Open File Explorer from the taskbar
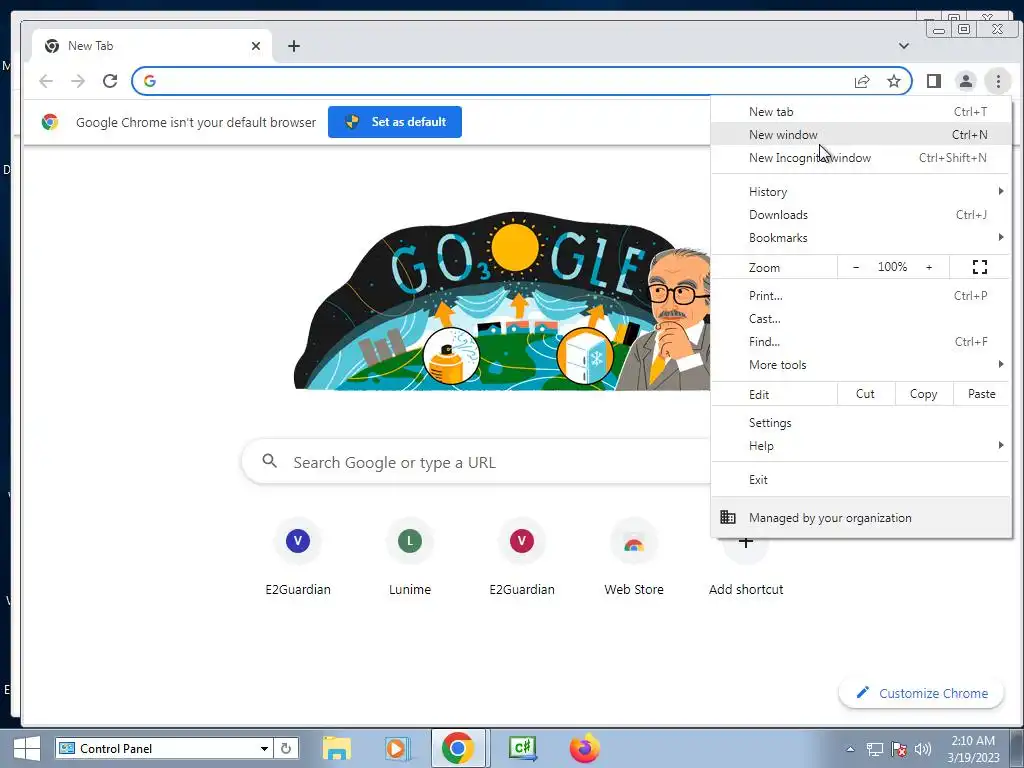Screen dimensions: 1024x768 point(337,748)
